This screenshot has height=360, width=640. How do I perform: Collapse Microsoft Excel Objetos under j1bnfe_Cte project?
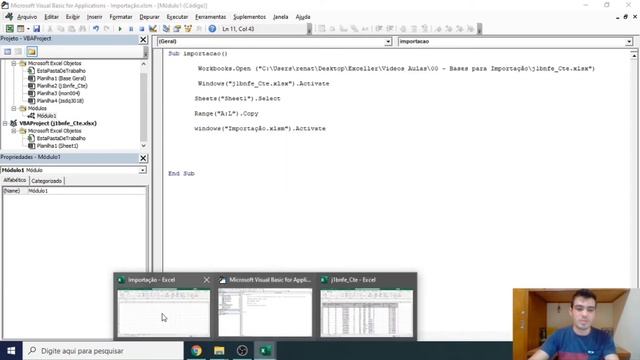pos(13,131)
